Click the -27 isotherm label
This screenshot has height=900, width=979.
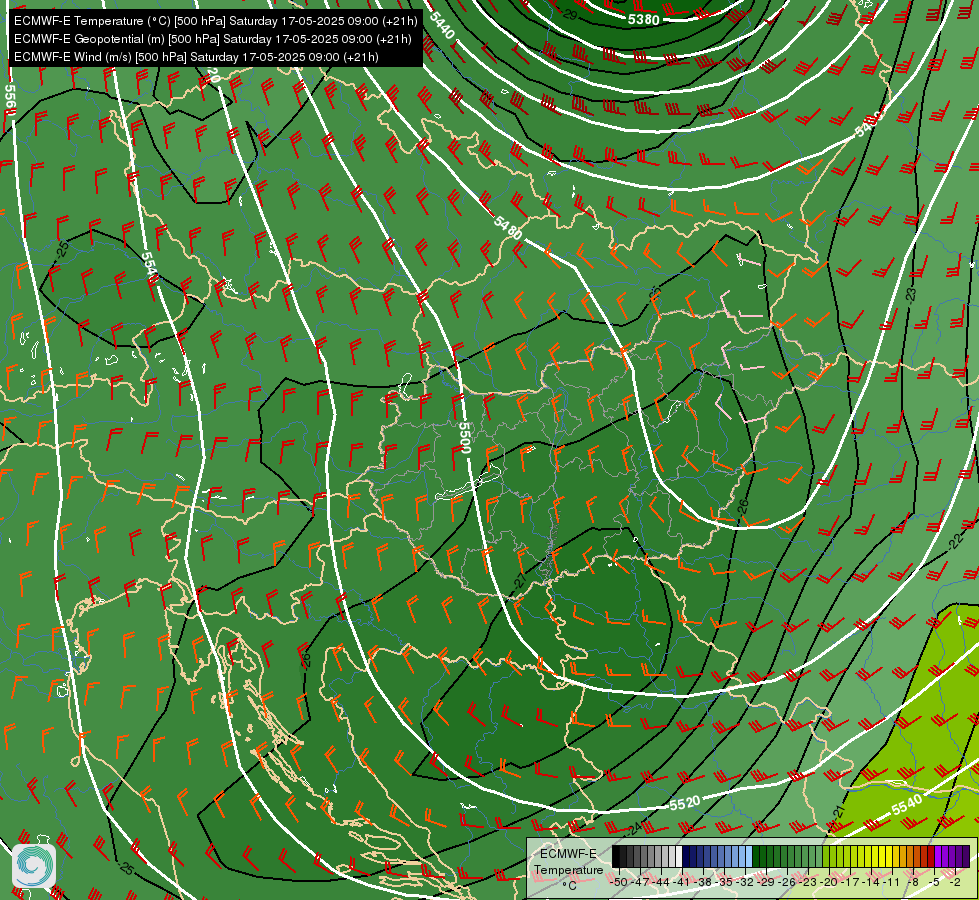coord(520,580)
